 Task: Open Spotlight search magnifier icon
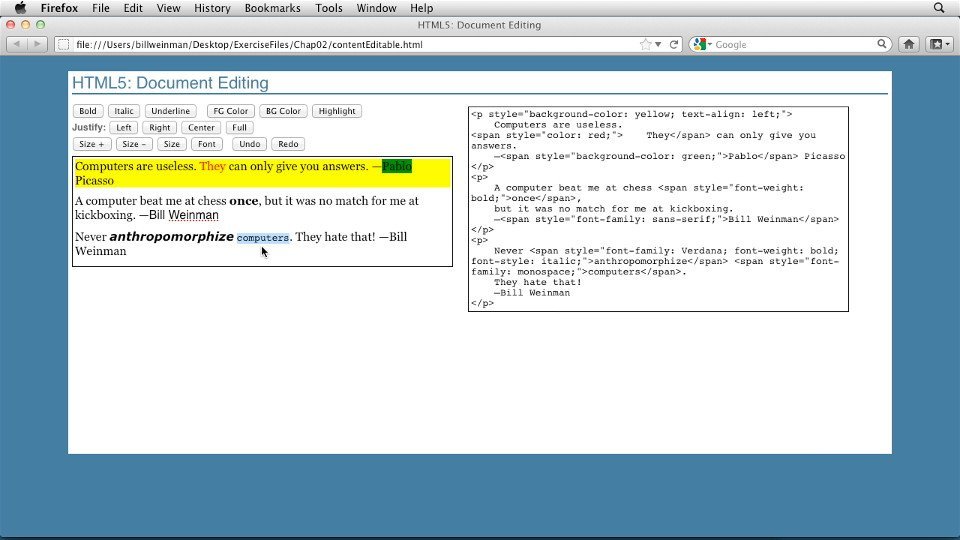(939, 8)
